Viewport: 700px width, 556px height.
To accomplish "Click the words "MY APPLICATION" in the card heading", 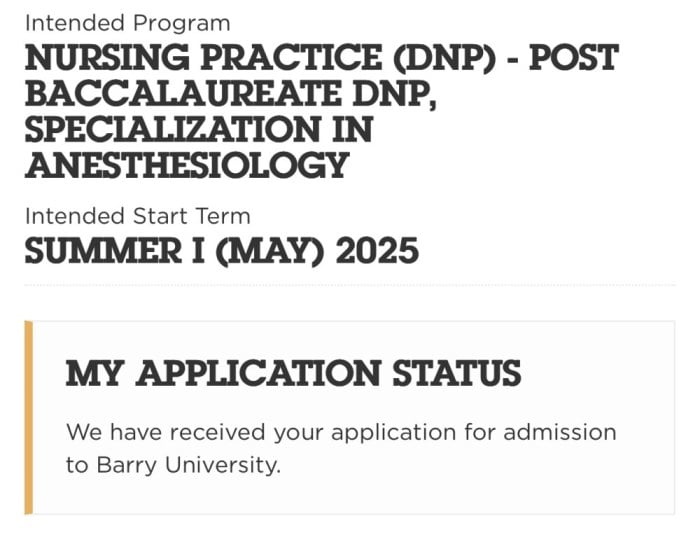I will (223, 373).
